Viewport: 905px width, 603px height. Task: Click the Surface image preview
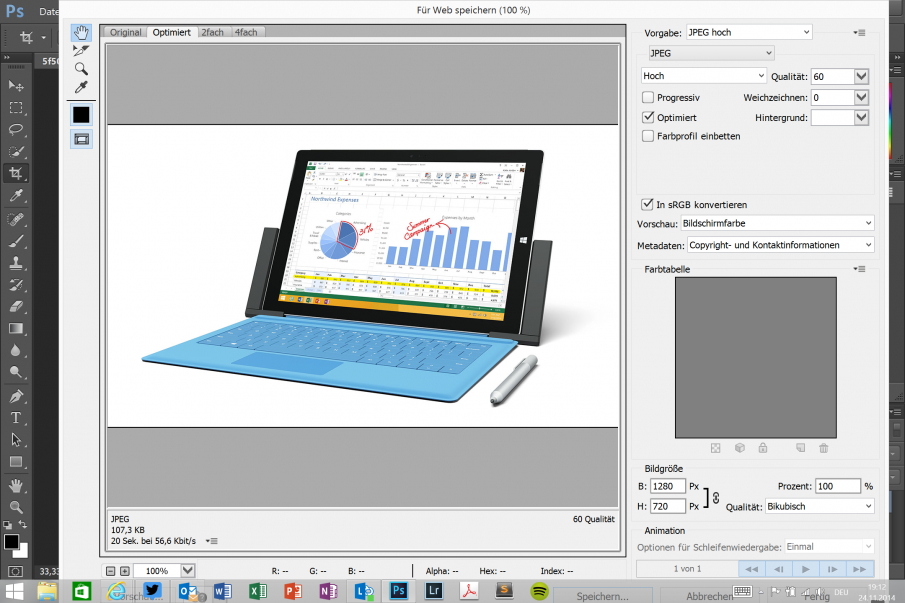click(362, 276)
